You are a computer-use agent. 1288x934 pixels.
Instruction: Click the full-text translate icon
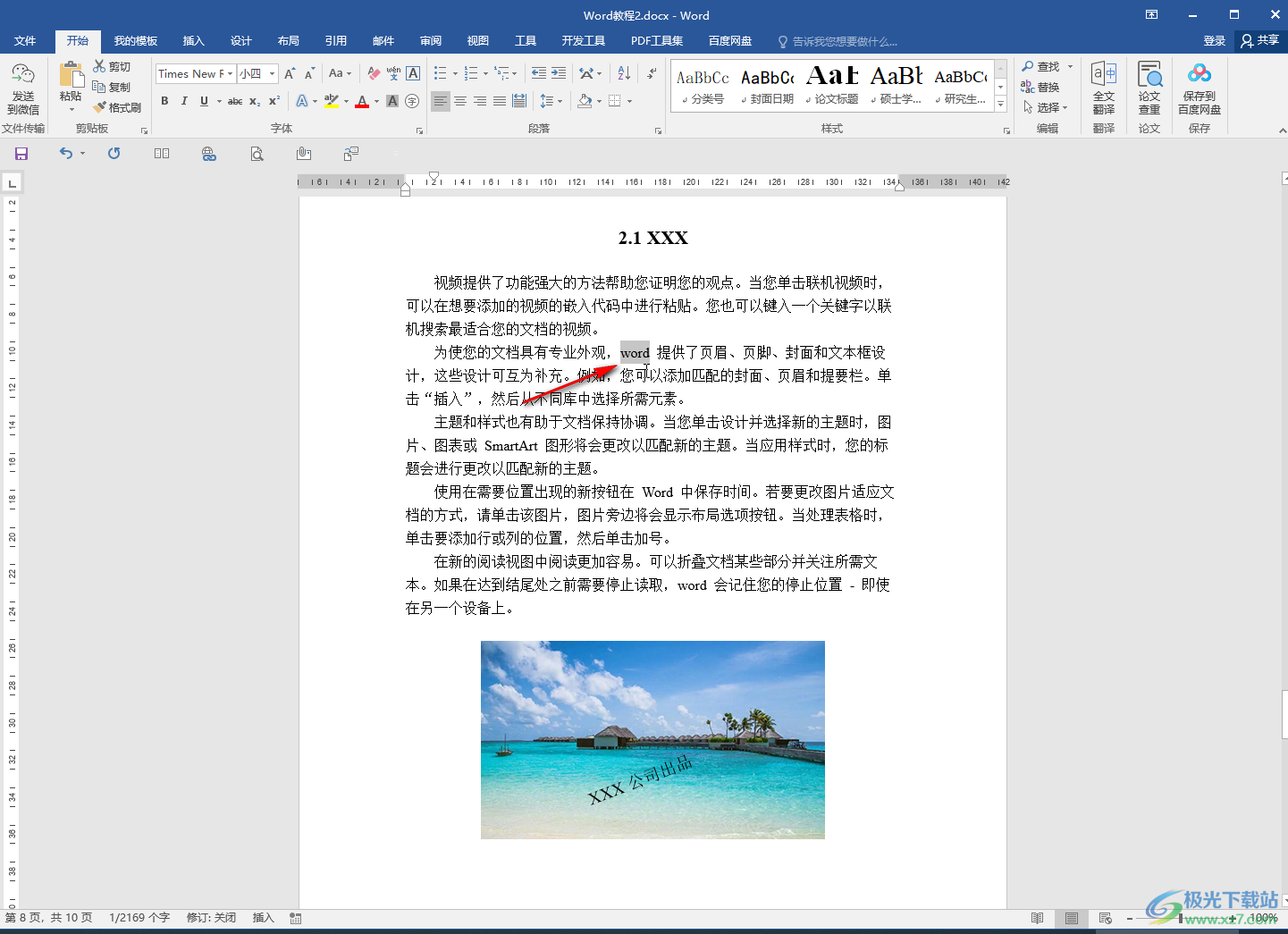point(1104,88)
